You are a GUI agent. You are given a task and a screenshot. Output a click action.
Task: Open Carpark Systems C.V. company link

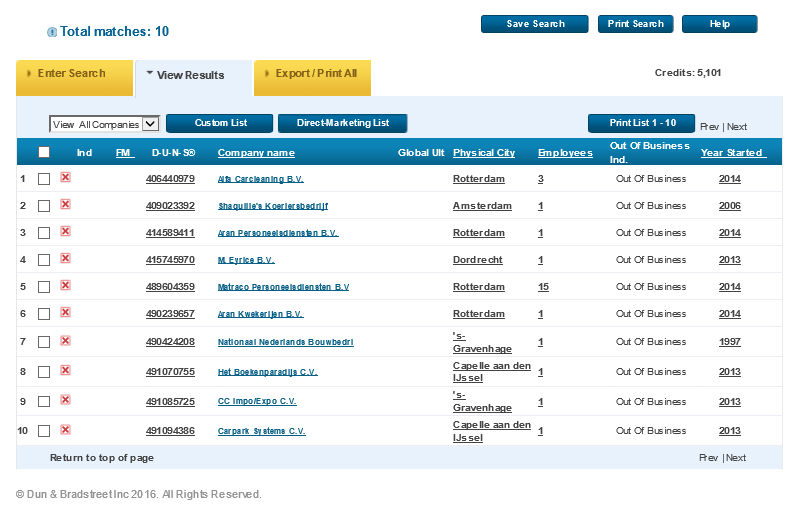point(261,431)
